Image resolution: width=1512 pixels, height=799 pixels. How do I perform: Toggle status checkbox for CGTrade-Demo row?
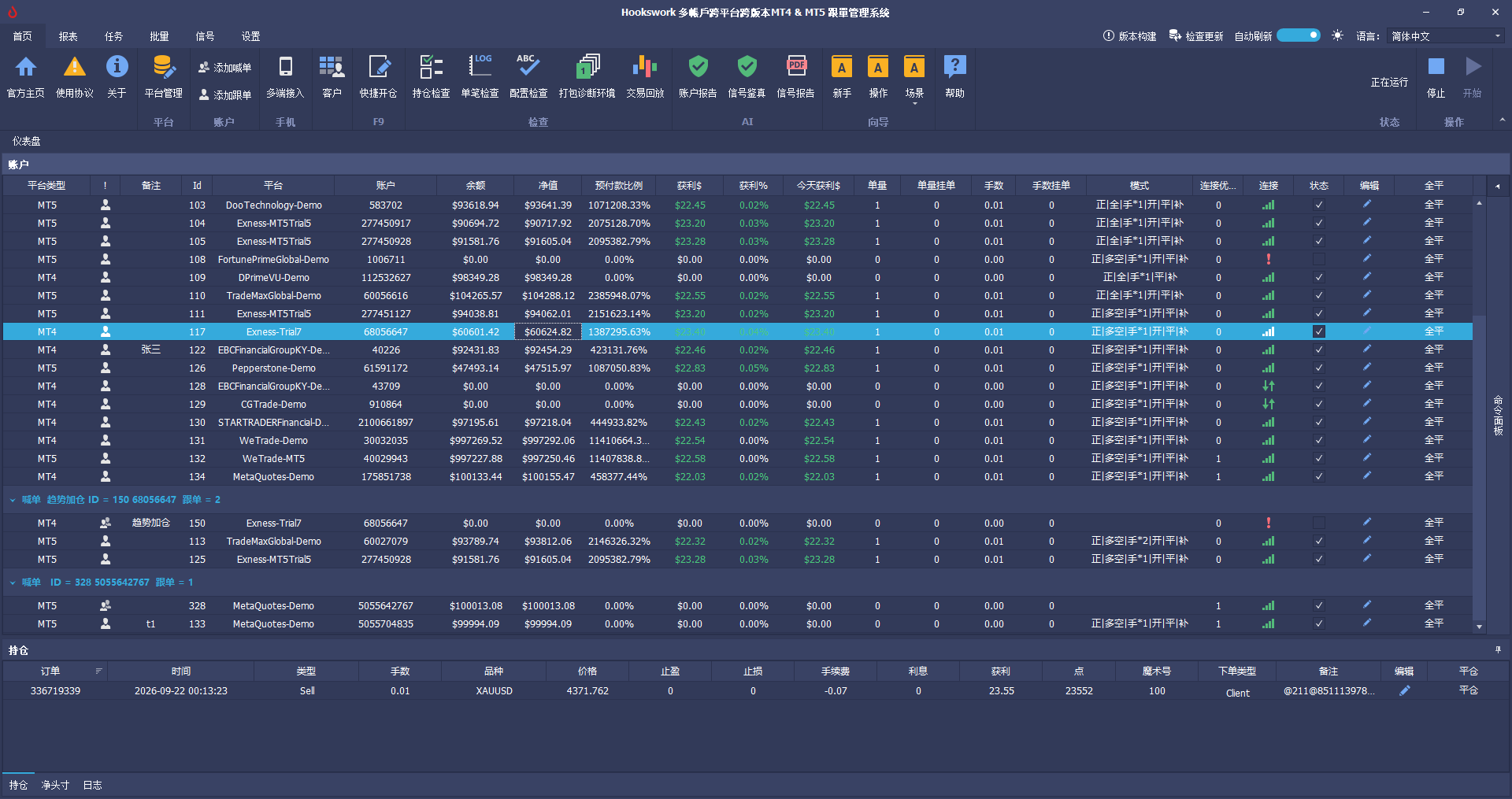(1319, 404)
